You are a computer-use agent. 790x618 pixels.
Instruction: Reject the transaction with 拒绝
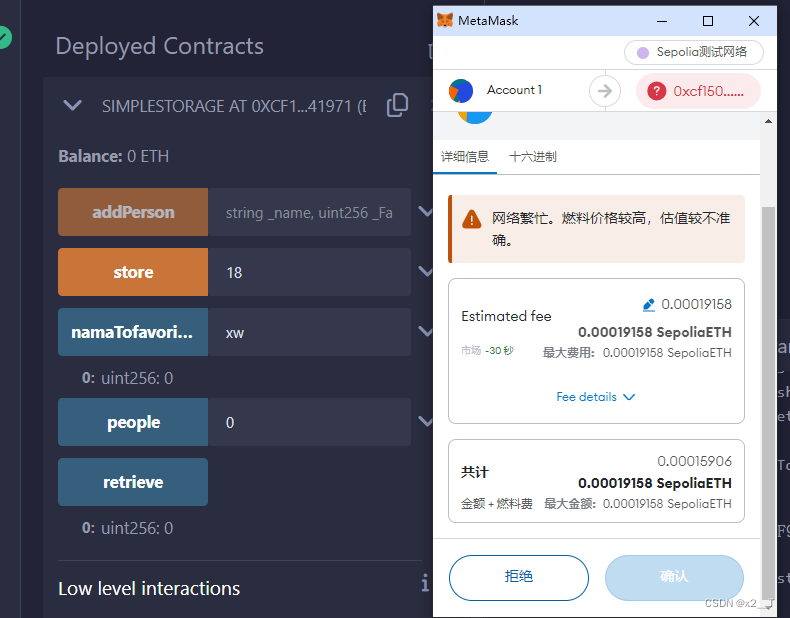click(519, 577)
